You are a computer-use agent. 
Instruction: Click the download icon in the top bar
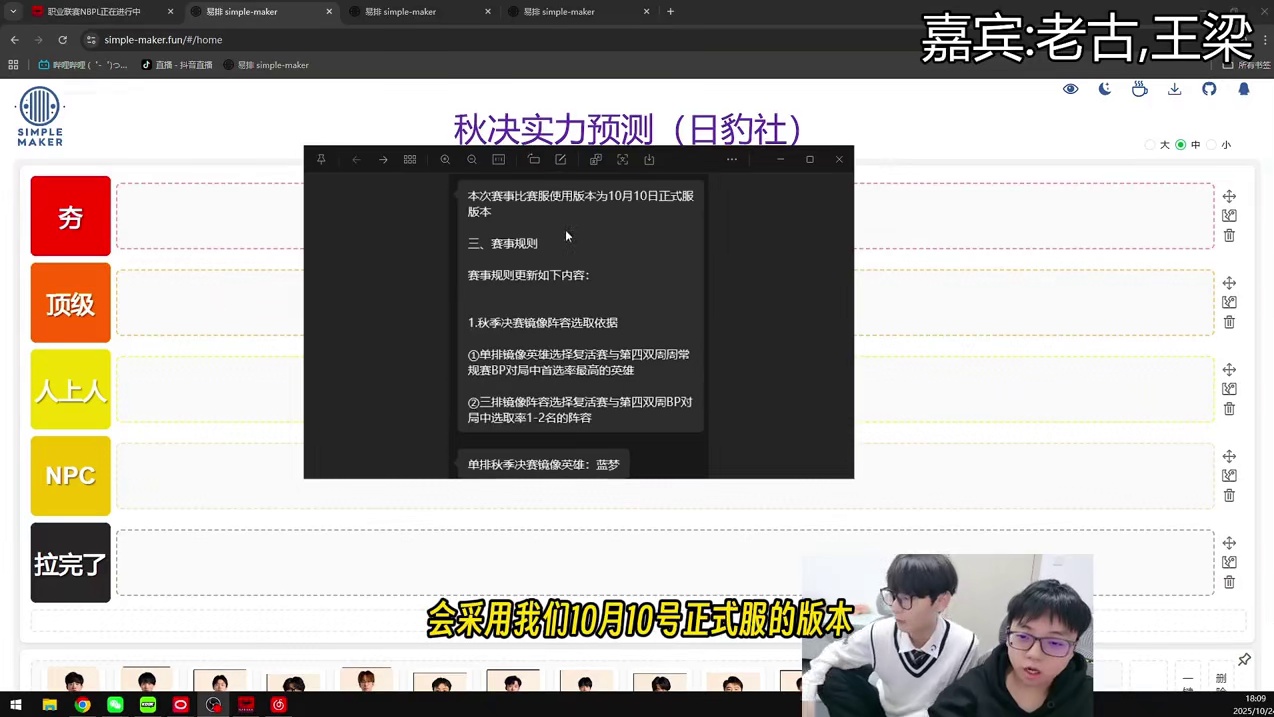coord(1174,89)
